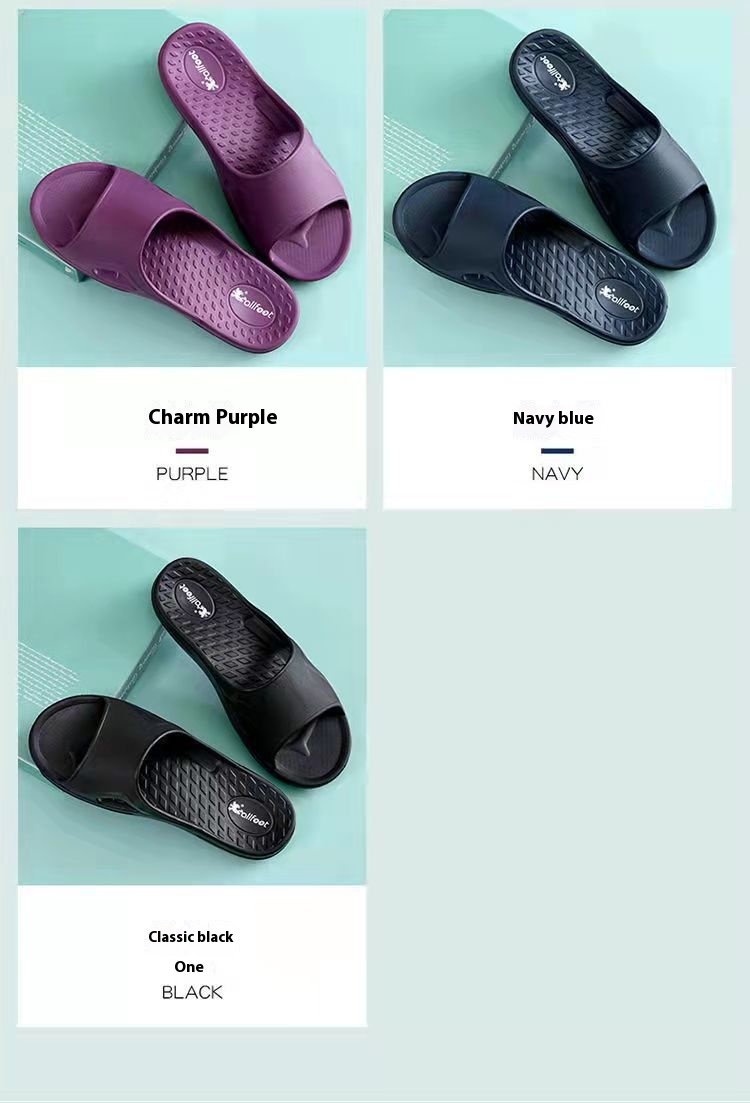Open the purple slippers product photo

pos(192,188)
